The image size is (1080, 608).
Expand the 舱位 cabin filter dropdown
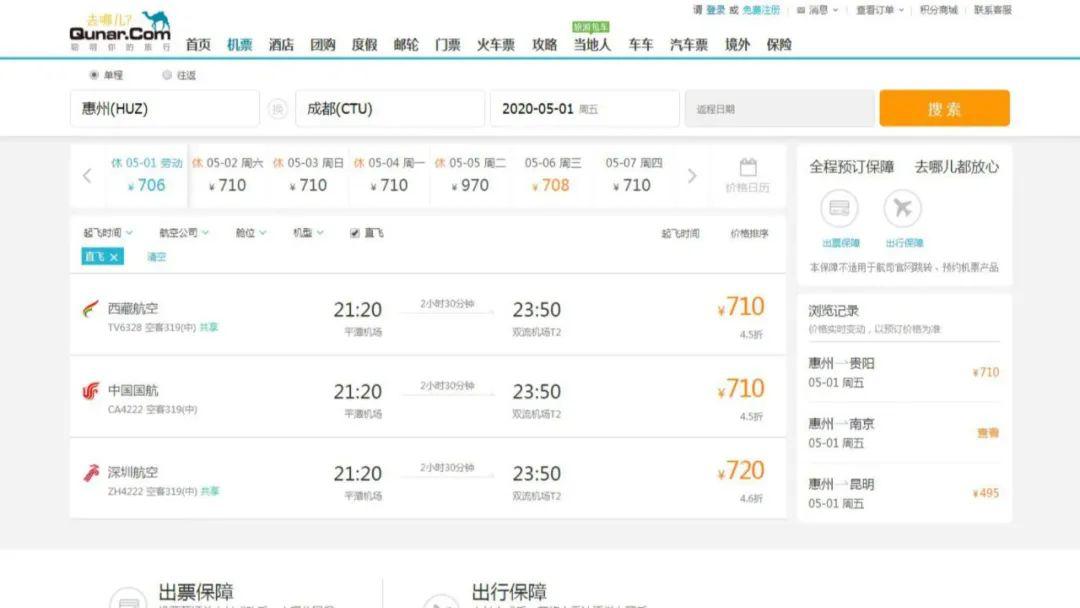pos(251,233)
